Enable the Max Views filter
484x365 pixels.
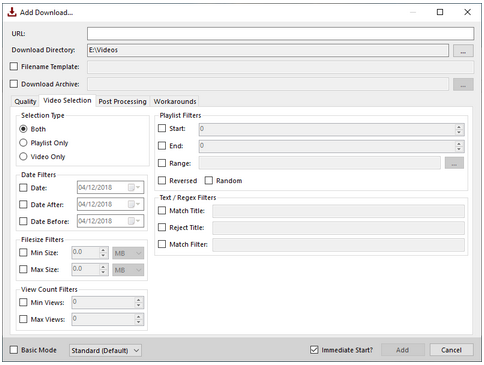point(23,319)
